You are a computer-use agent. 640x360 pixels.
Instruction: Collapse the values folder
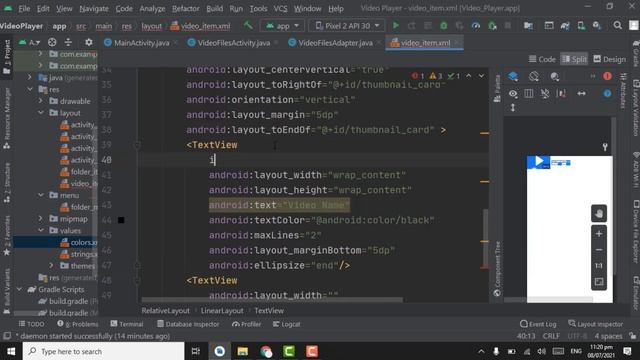40,231
